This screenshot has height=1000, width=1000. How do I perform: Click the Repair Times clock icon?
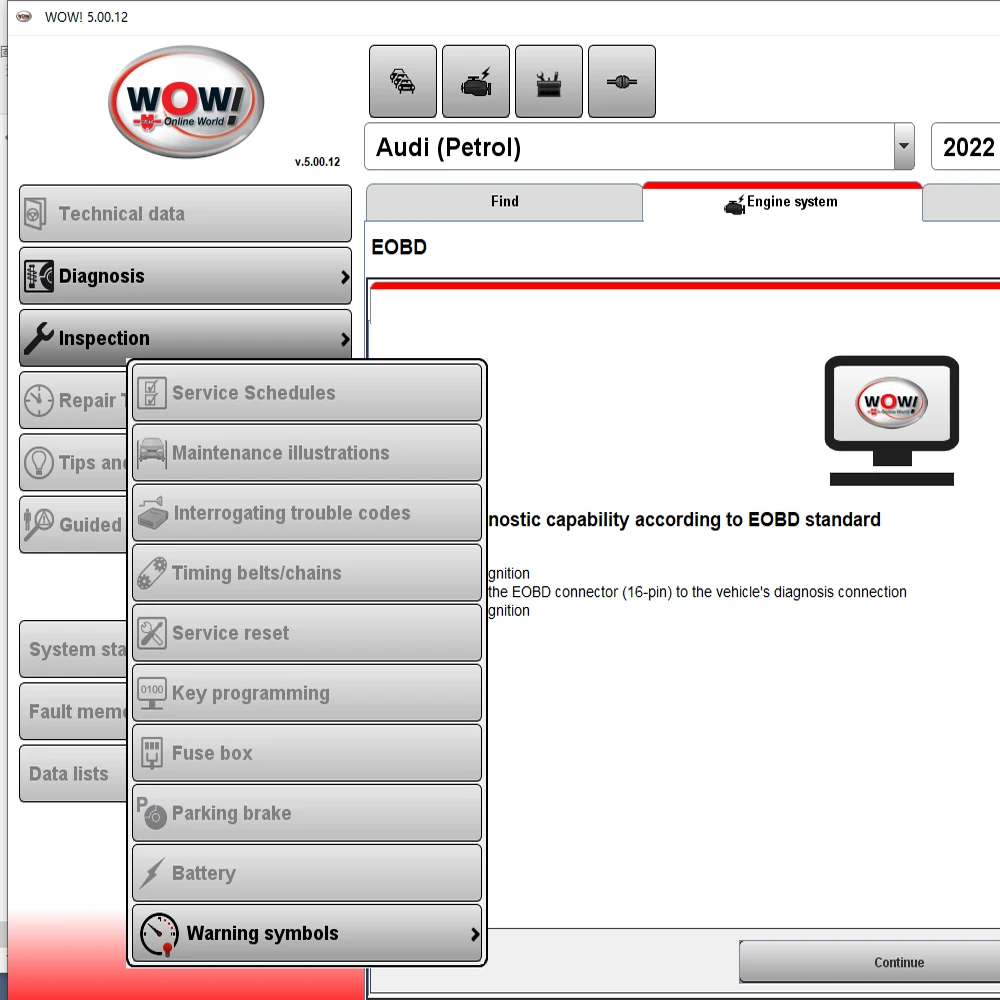(39, 401)
